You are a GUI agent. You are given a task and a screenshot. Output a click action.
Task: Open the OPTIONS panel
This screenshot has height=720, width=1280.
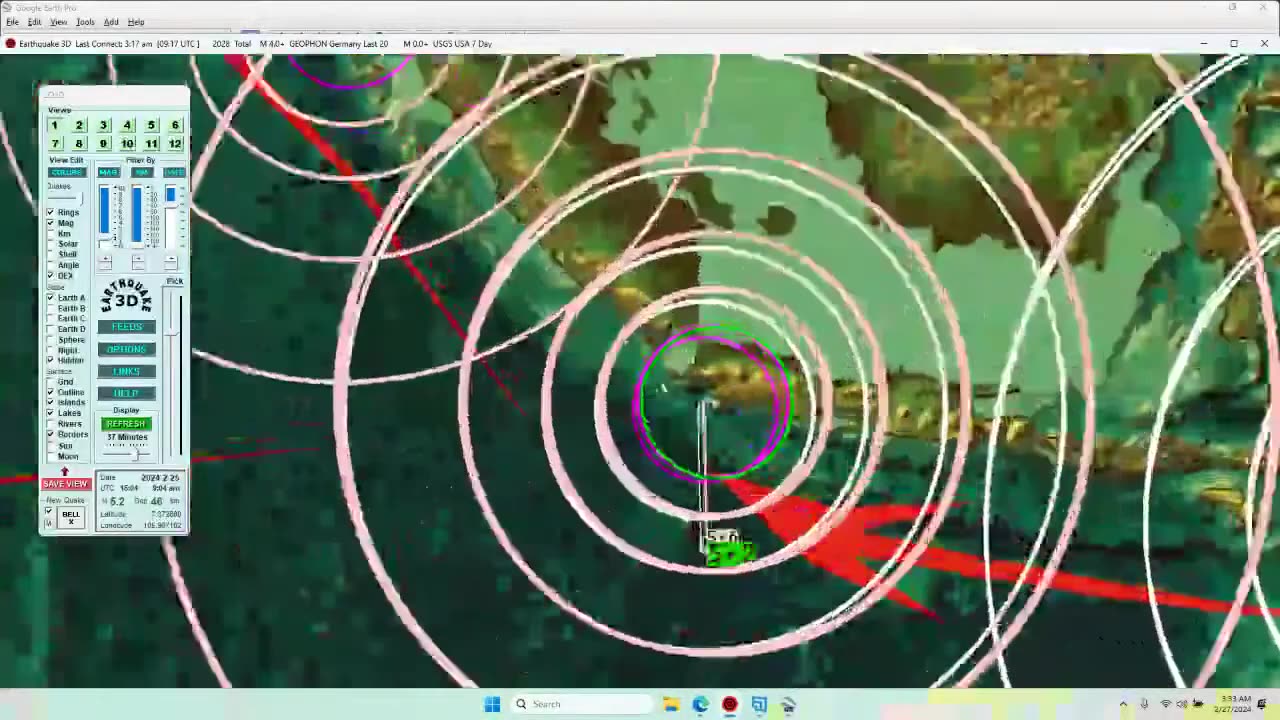point(126,349)
